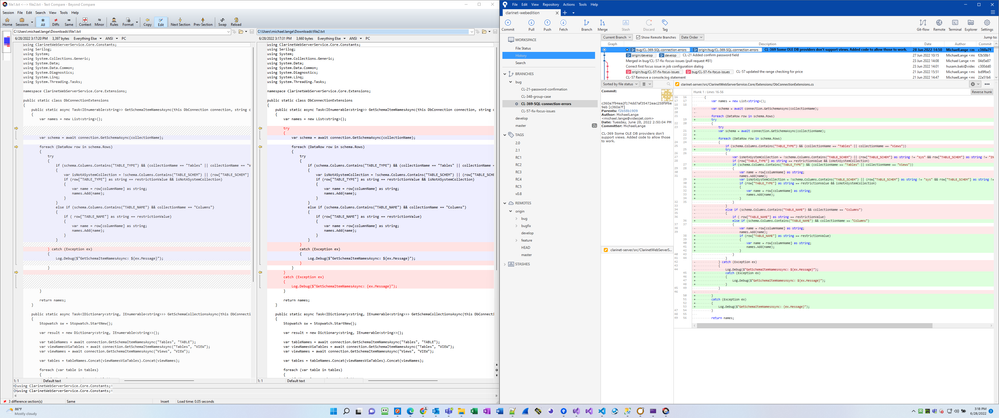Screen dimensions: 999x418
Task: Click Format icon in Beyond Compare
Action: pyautogui.click(x=127, y=22)
